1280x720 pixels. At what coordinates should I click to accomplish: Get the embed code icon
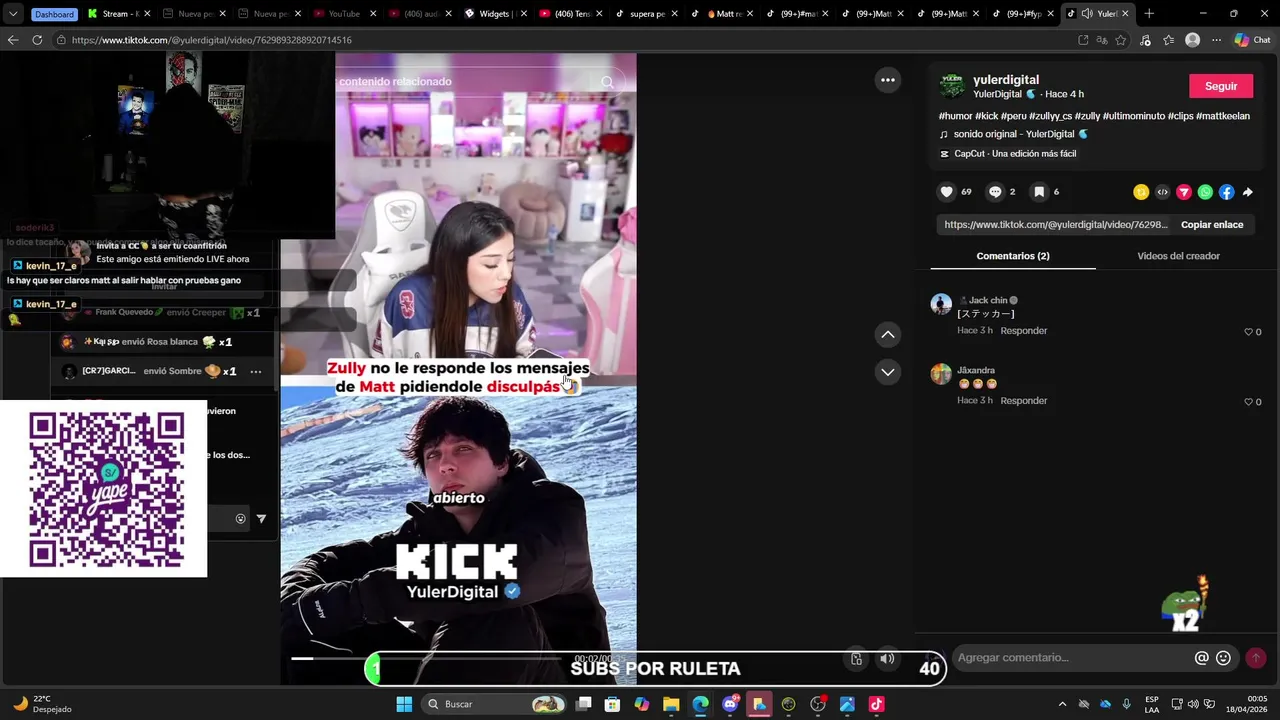tap(1162, 192)
